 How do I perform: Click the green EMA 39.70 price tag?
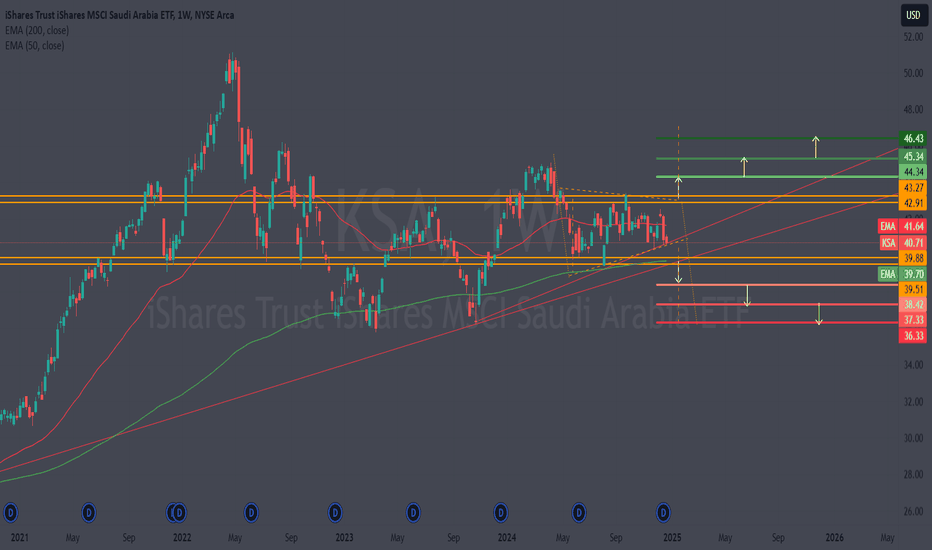pos(902,274)
